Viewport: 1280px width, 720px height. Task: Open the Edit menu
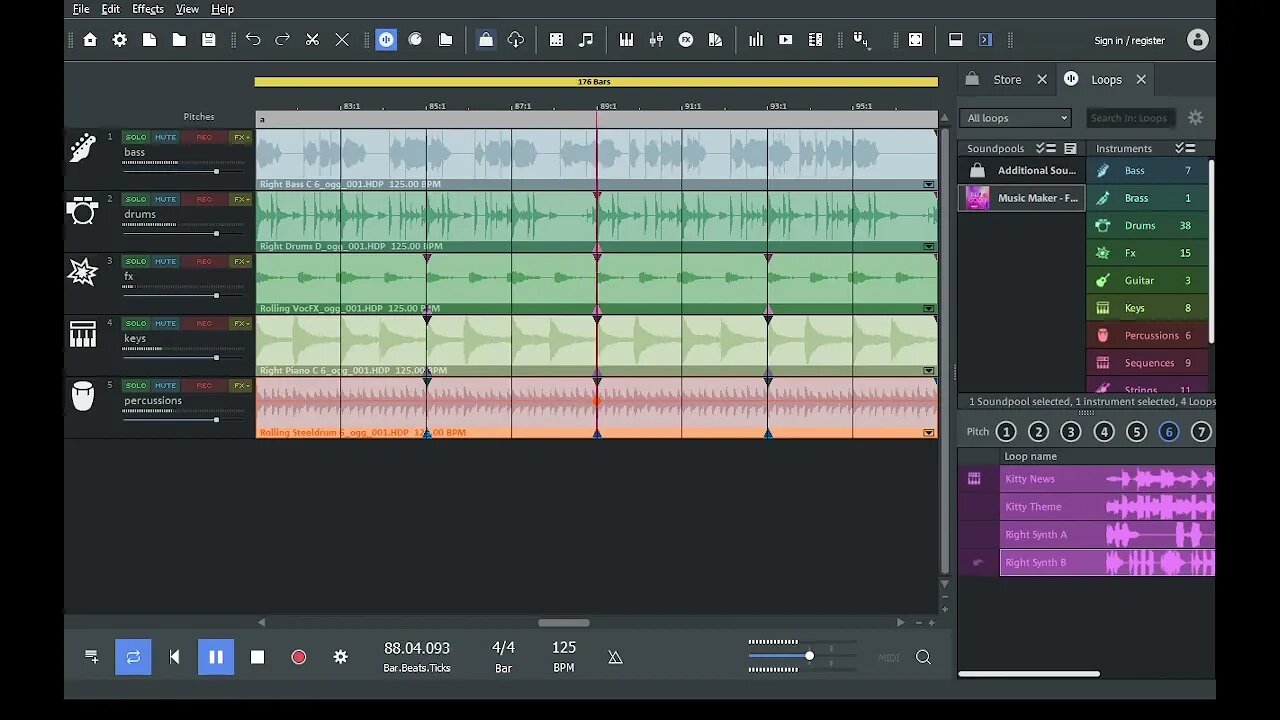coord(111,9)
